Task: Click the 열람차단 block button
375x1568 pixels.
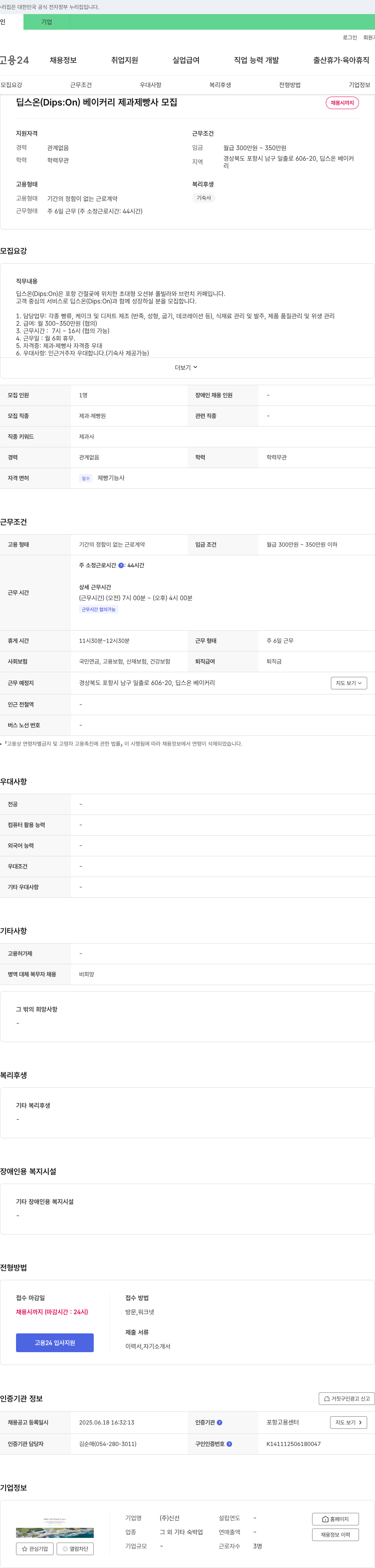Action: (x=75, y=1548)
